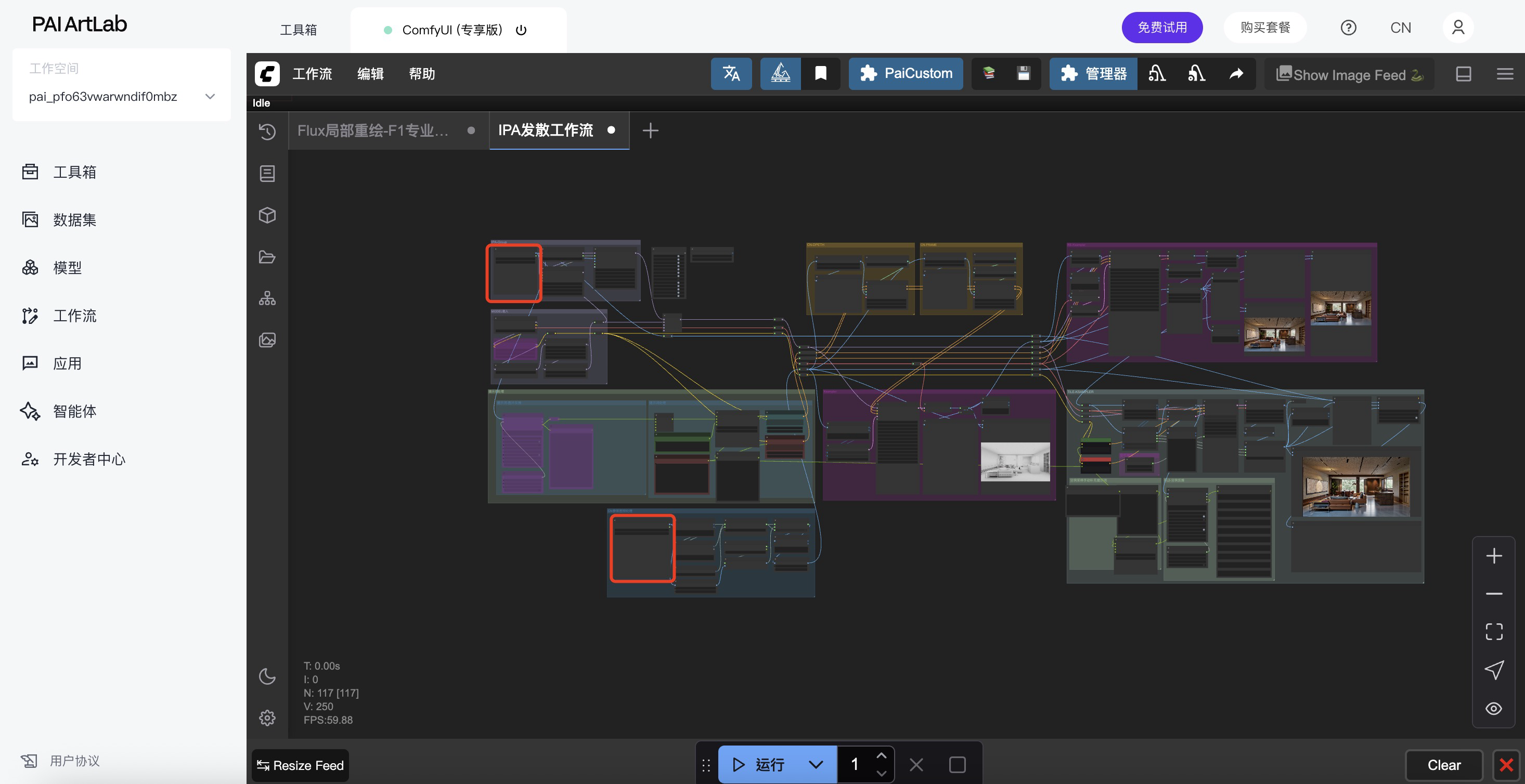This screenshot has height=784, width=1525.
Task: Click the Clear button
Action: [1443, 764]
